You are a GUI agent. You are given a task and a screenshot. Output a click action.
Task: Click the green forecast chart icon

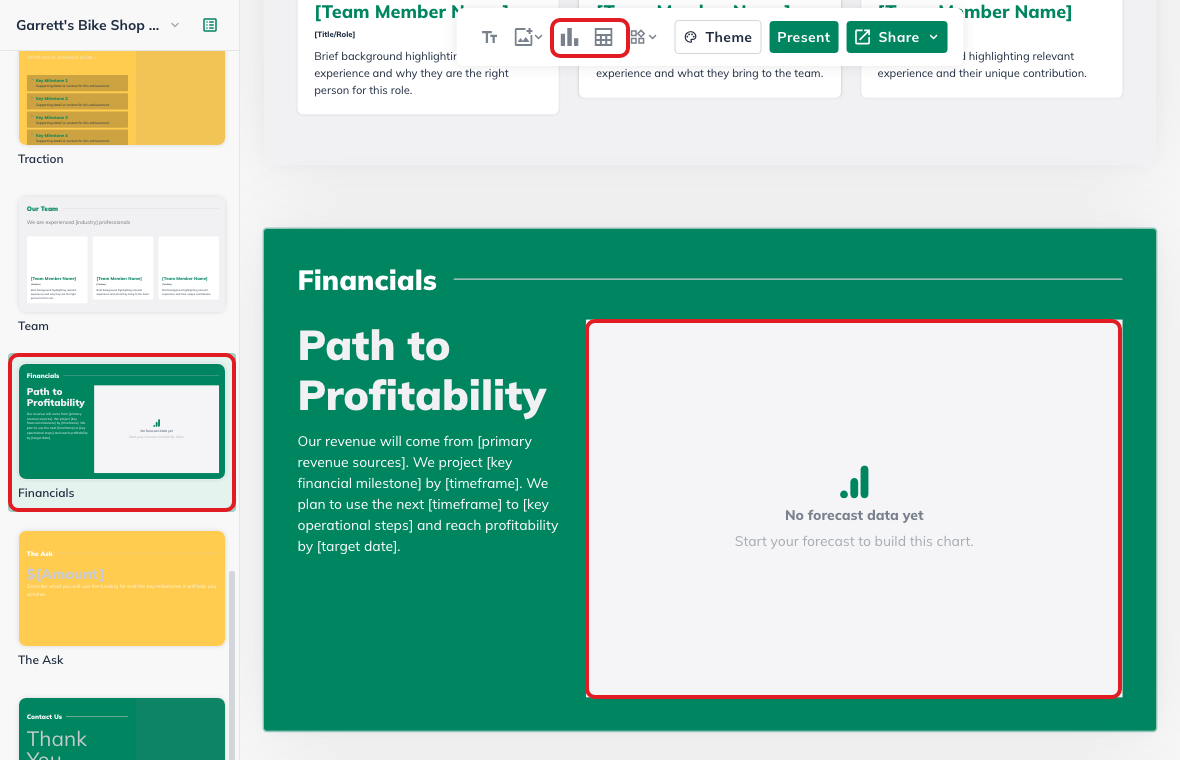[854, 482]
